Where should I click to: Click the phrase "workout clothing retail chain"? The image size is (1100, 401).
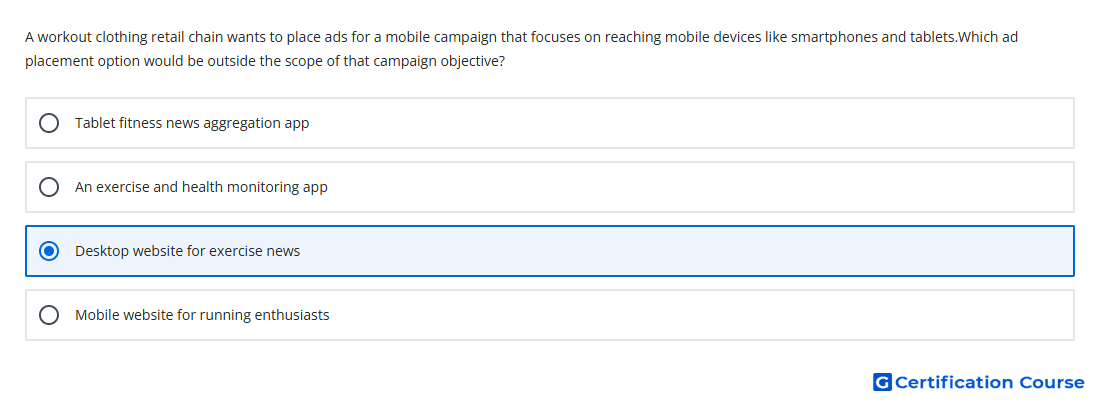(123, 37)
